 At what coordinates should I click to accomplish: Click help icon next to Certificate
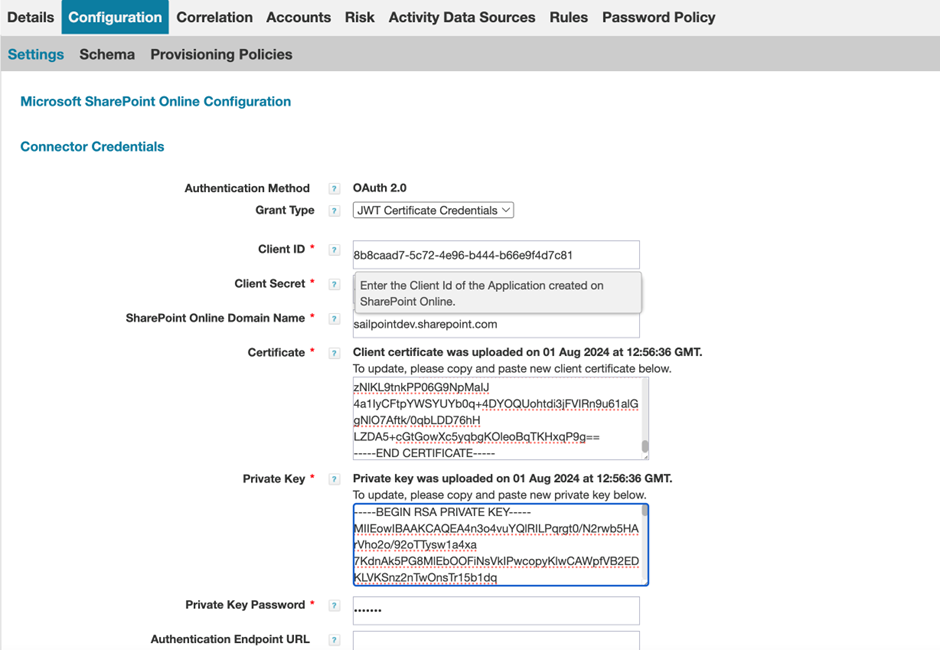(x=334, y=353)
